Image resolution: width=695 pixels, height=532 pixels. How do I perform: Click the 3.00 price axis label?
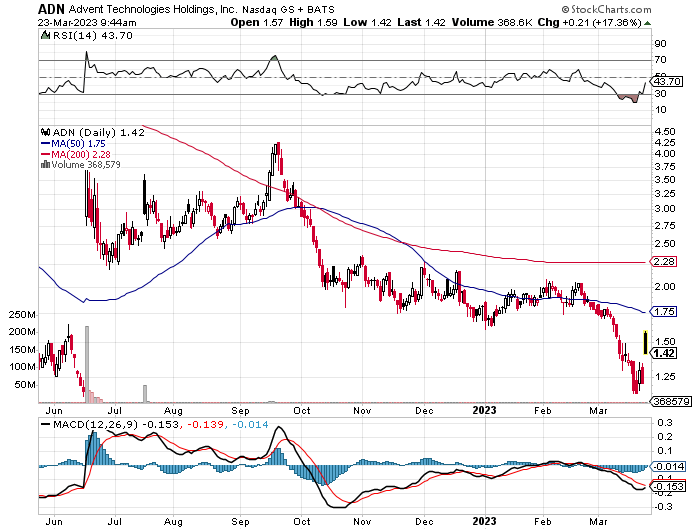665,209
